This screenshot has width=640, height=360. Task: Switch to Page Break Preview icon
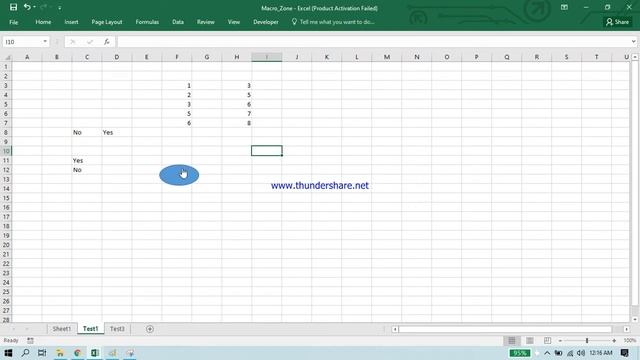pyautogui.click(x=547, y=340)
